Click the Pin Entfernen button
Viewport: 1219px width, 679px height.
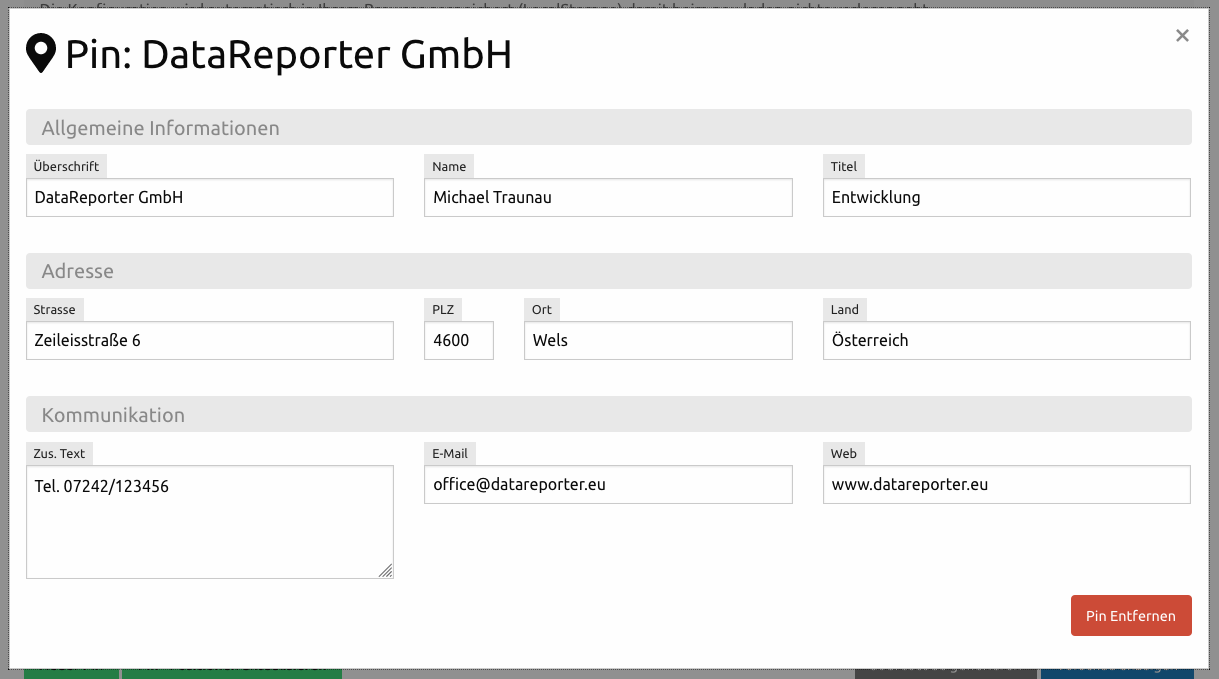click(x=1130, y=616)
